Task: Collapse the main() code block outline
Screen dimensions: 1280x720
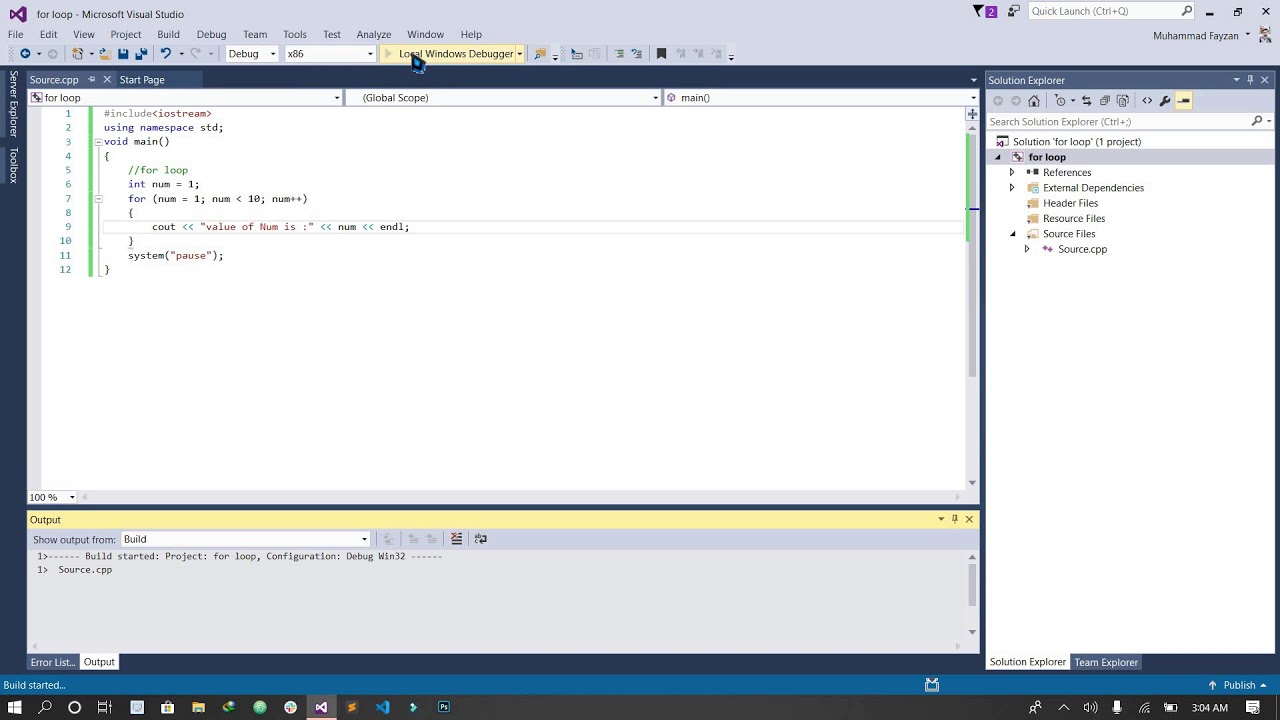Action: point(97,142)
